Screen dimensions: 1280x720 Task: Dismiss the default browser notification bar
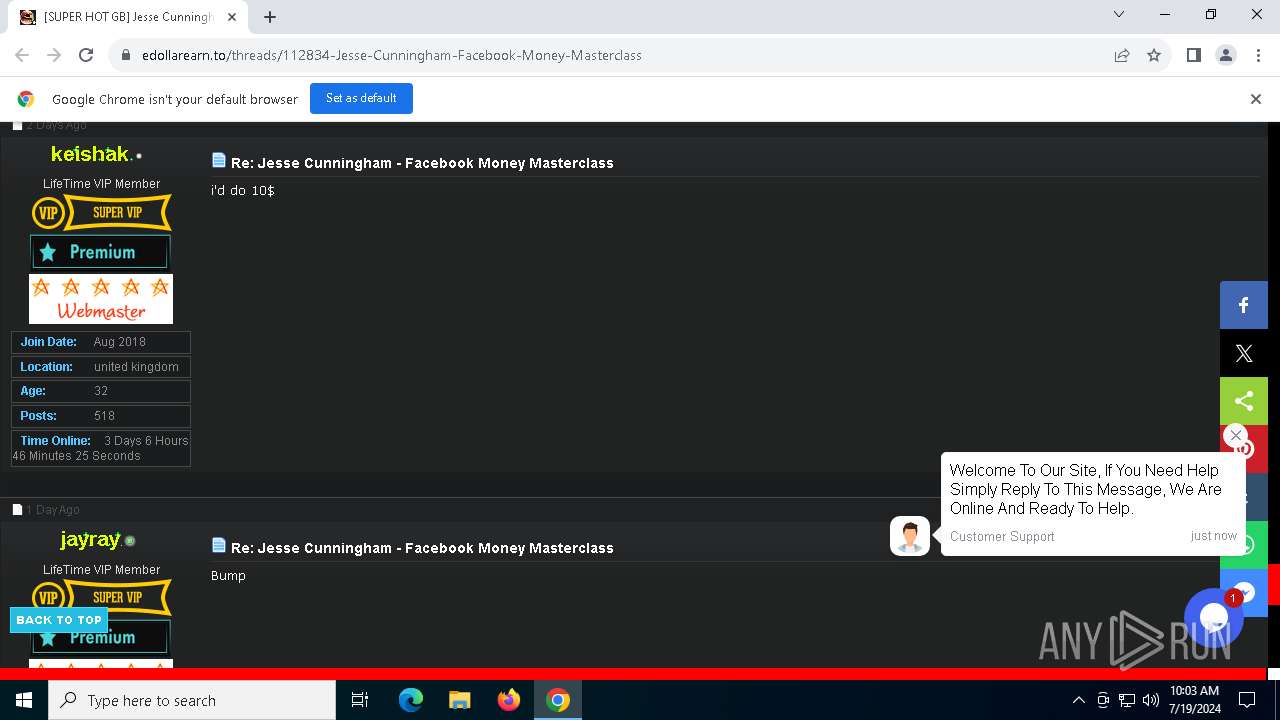pyautogui.click(x=1256, y=99)
